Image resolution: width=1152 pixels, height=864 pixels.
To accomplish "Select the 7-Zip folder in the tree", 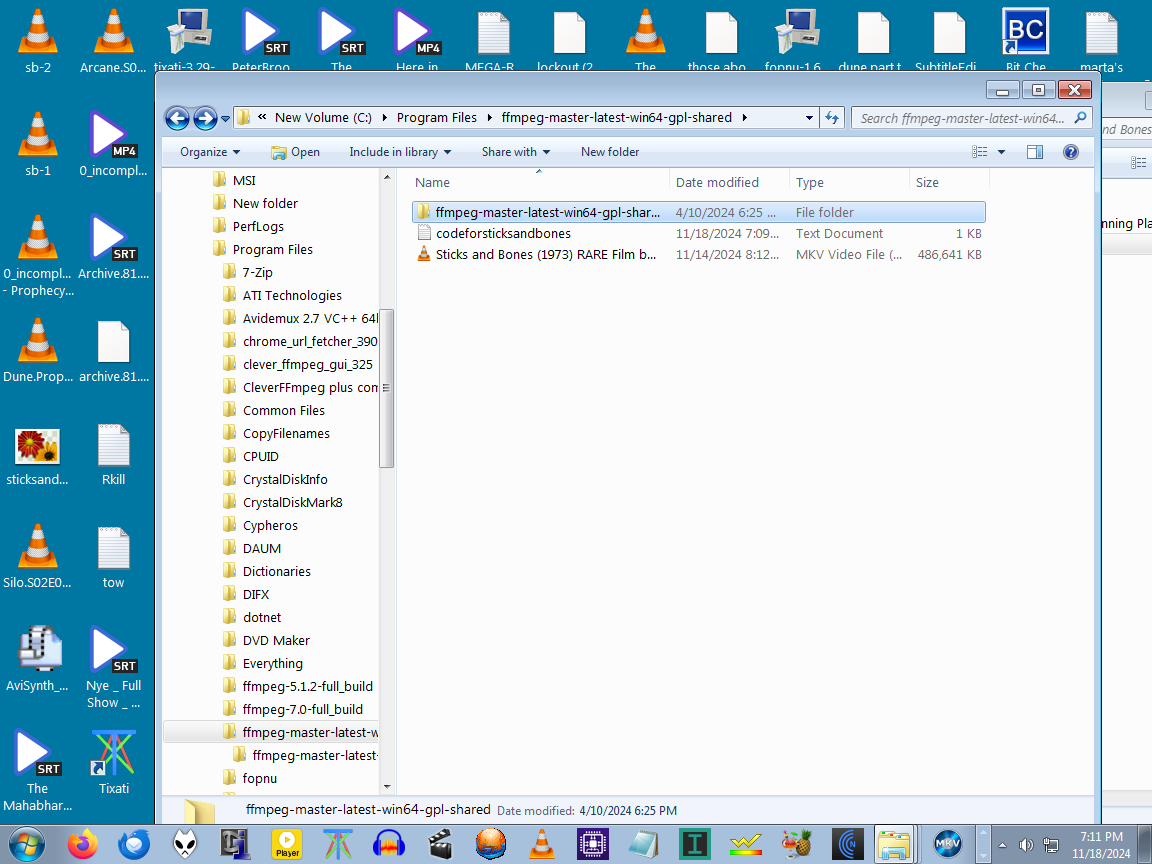I will click(x=257, y=273).
